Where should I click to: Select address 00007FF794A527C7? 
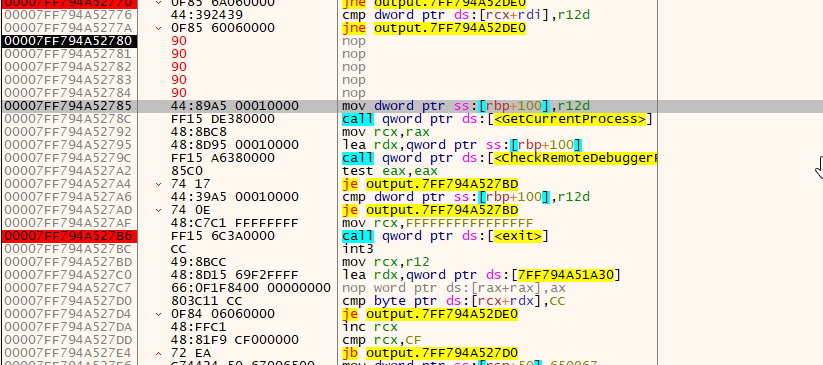click(68, 288)
